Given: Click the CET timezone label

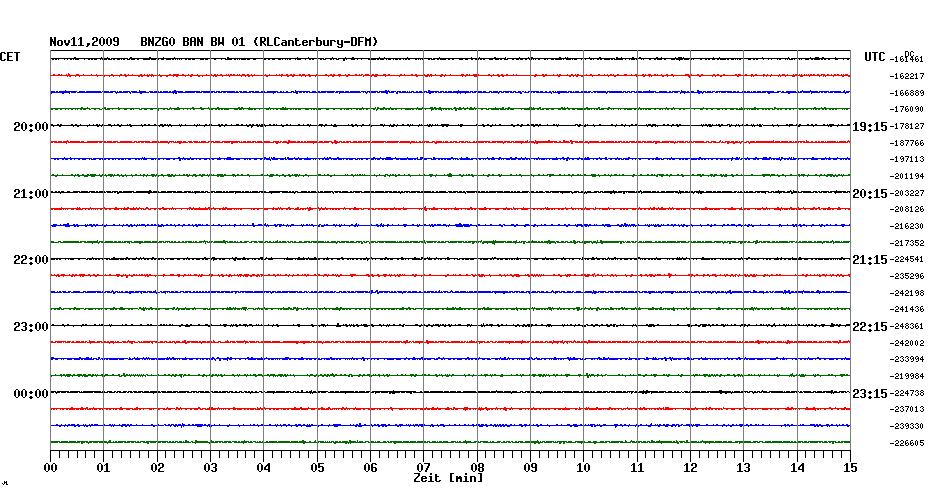Looking at the screenshot, I should click(x=10, y=58).
